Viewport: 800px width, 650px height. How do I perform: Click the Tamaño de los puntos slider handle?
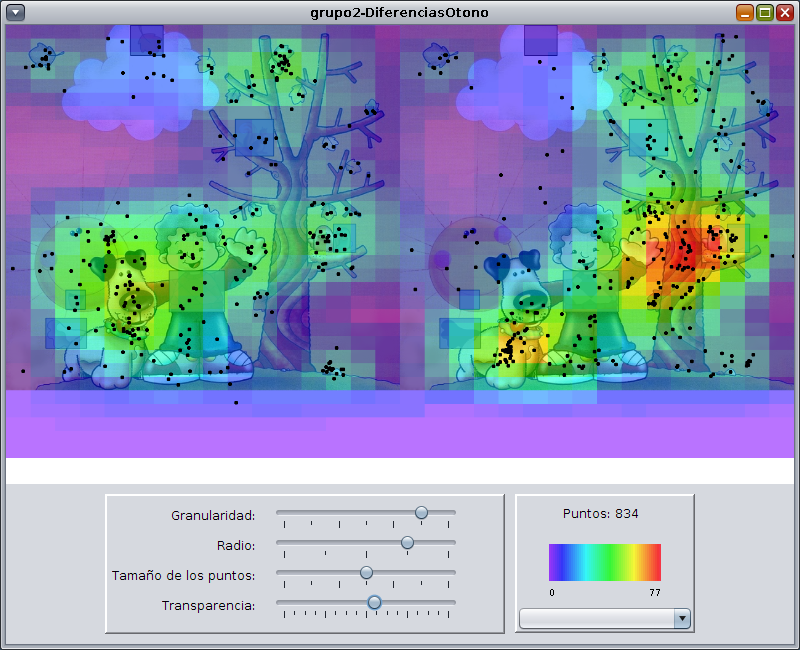(x=366, y=572)
